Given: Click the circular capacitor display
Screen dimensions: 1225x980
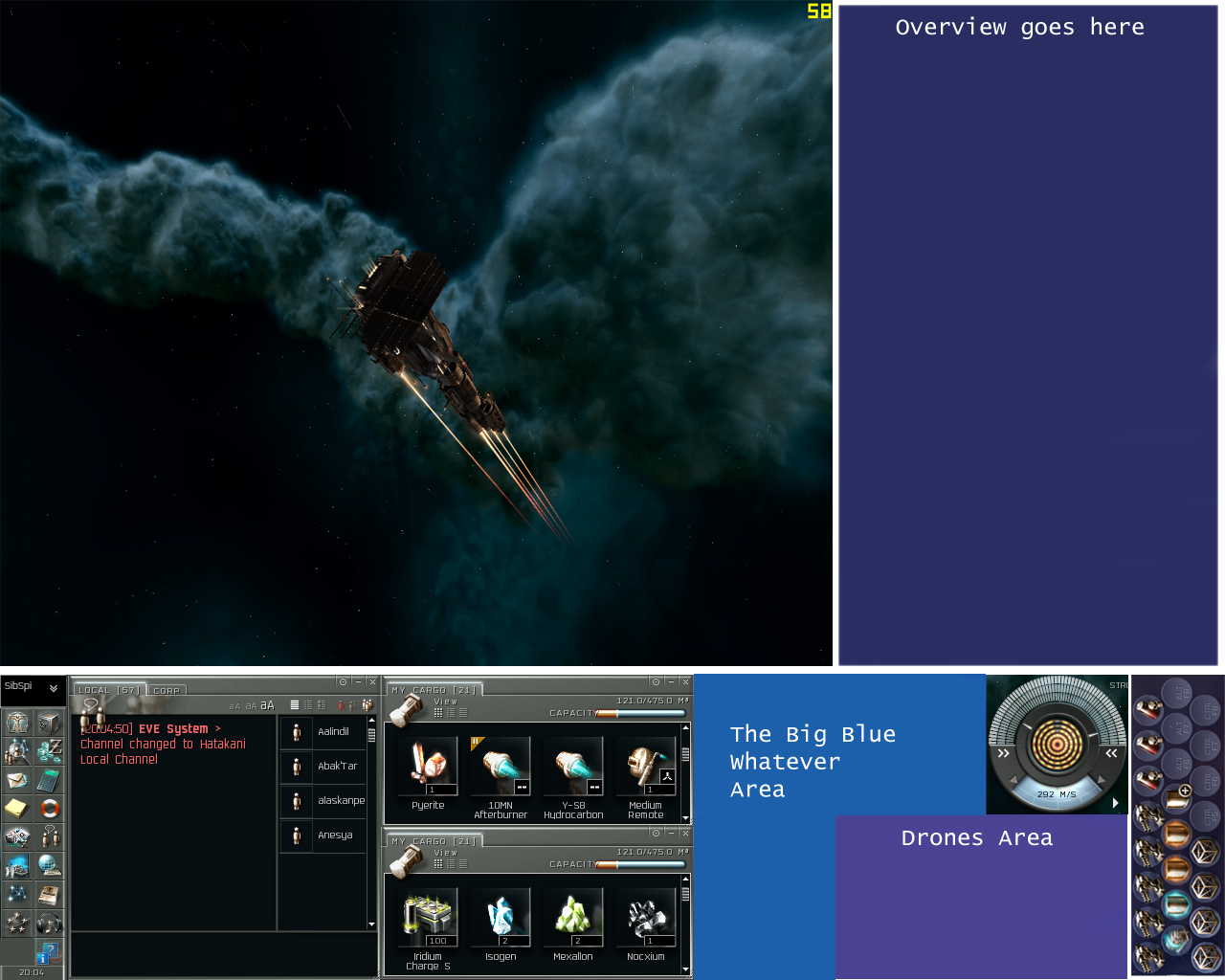Looking at the screenshot, I should pos(1057,744).
